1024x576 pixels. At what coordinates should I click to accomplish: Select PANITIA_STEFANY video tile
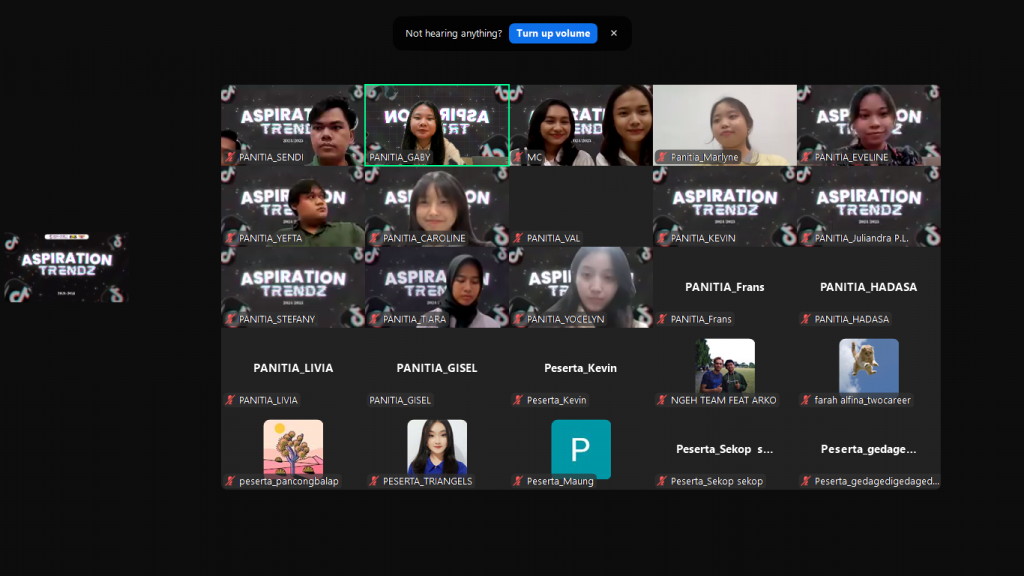tap(293, 287)
